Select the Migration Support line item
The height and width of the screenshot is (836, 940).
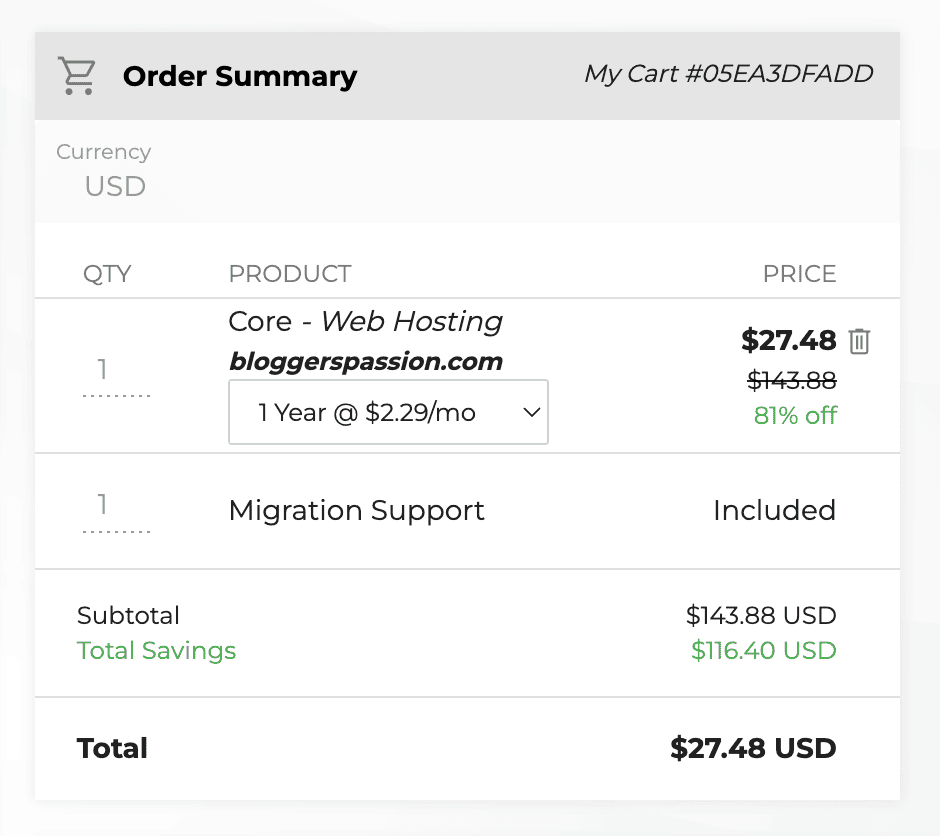click(357, 510)
